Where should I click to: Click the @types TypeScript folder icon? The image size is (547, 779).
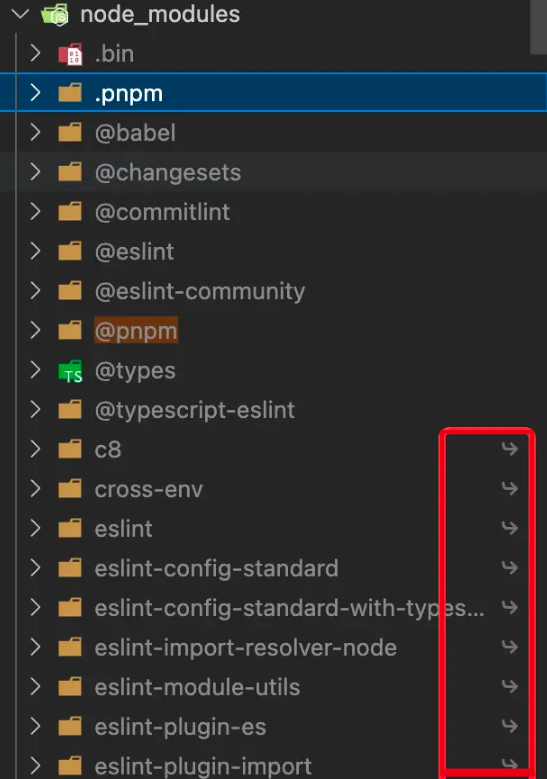(x=70, y=371)
